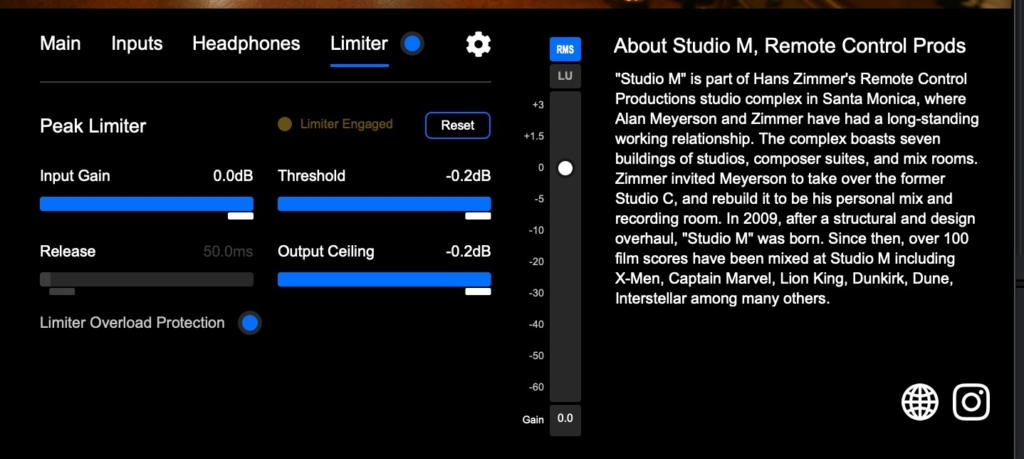Click the Input Gain slider bar
This screenshot has width=1024, height=459.
pos(146,204)
